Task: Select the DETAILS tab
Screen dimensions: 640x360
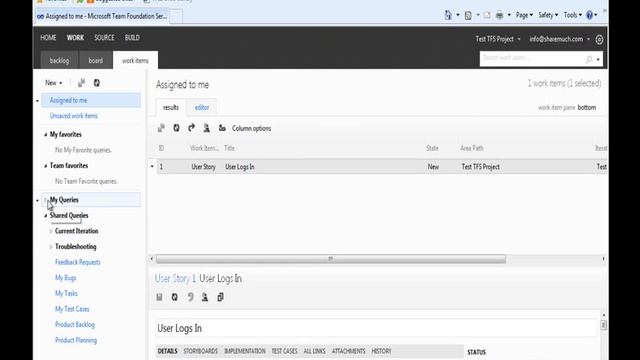Action: coord(167,351)
